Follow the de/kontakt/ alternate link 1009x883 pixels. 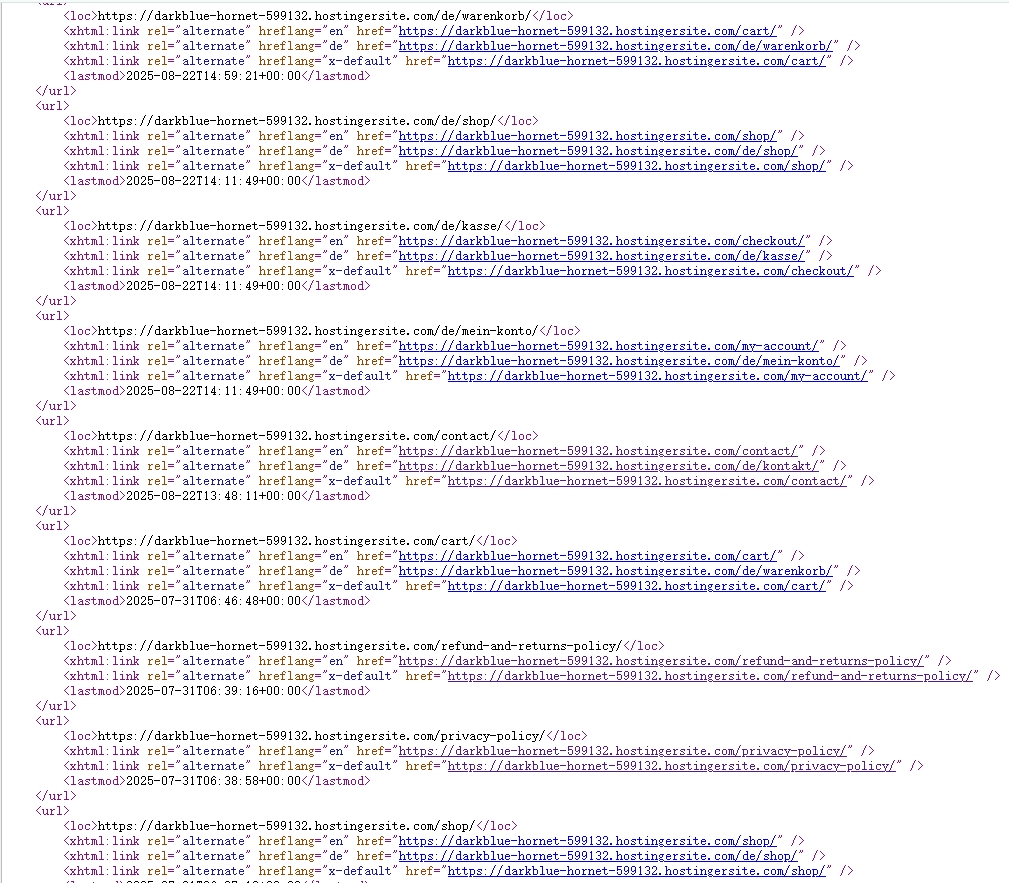[609, 466]
